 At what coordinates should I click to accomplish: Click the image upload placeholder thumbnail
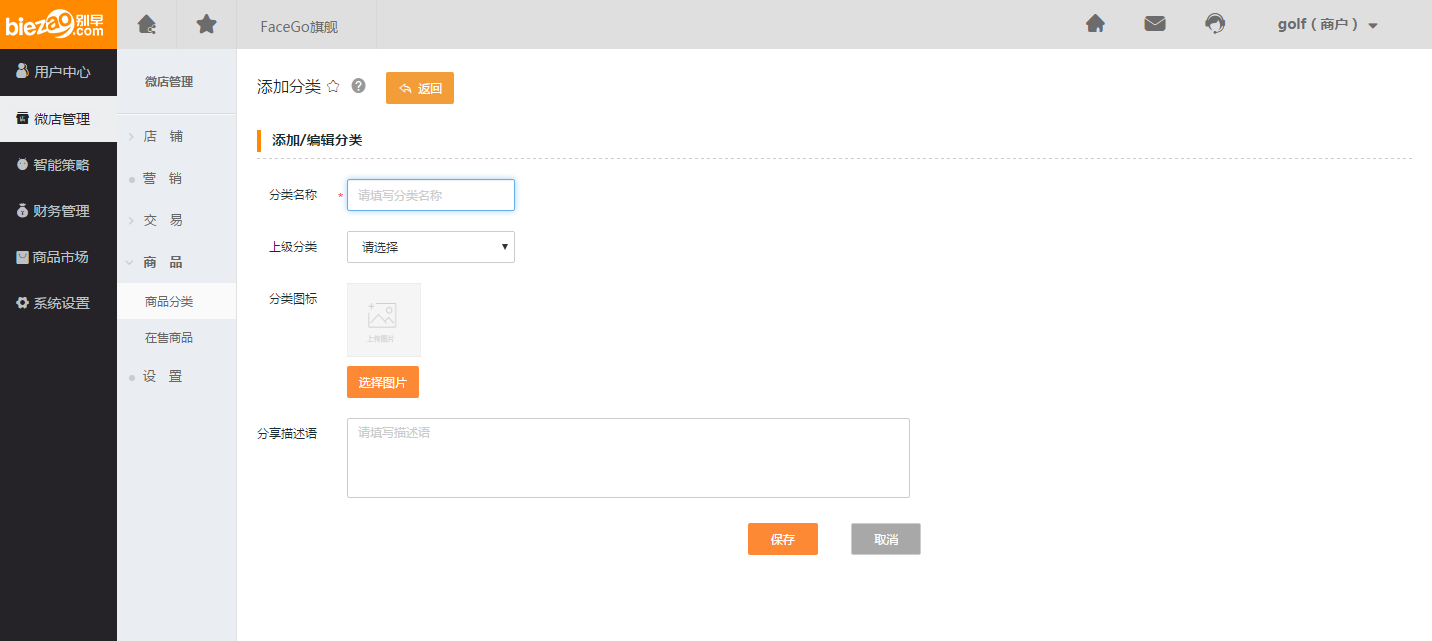pyautogui.click(x=383, y=320)
